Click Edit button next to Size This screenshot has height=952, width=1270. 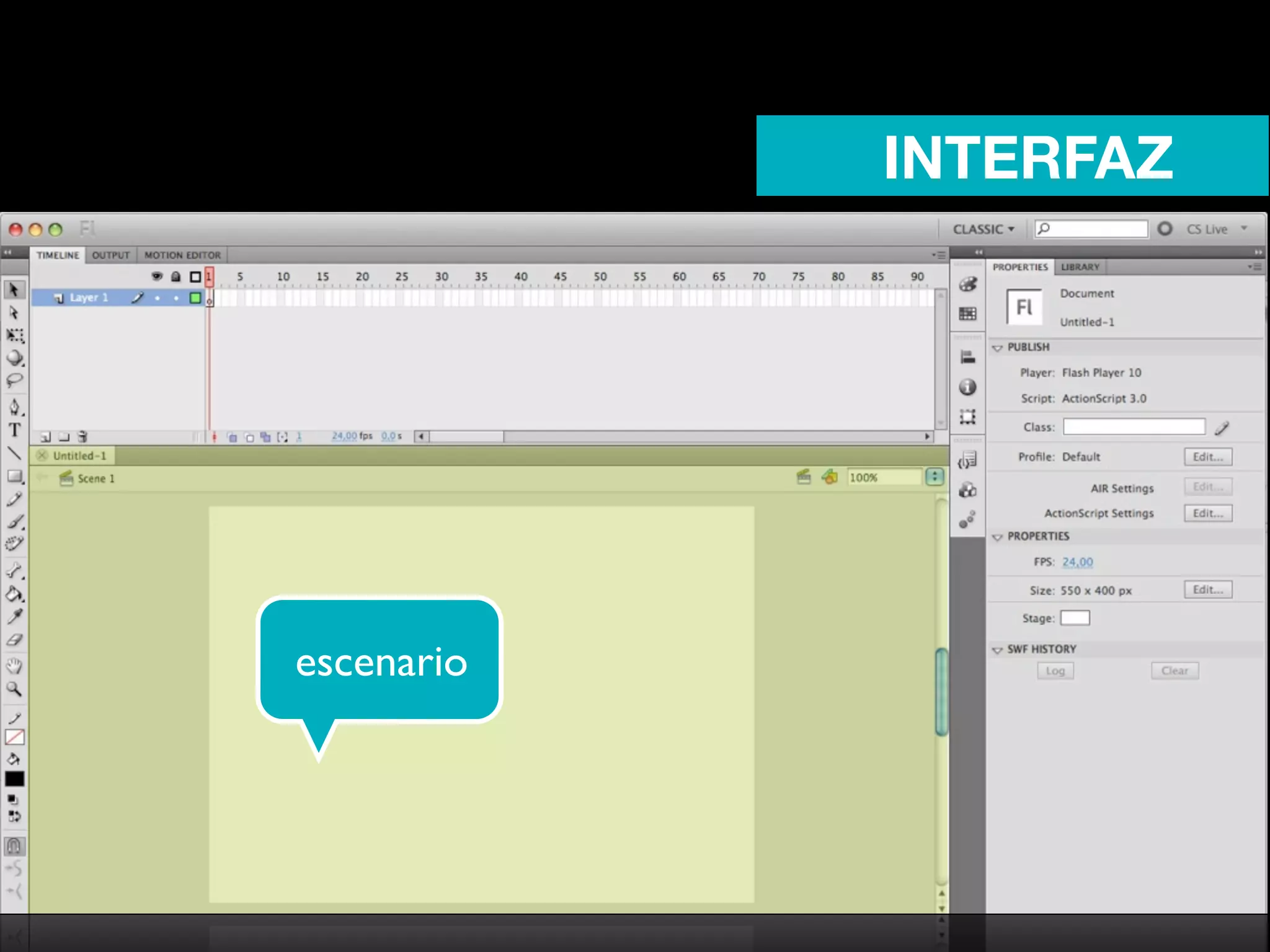tap(1207, 589)
